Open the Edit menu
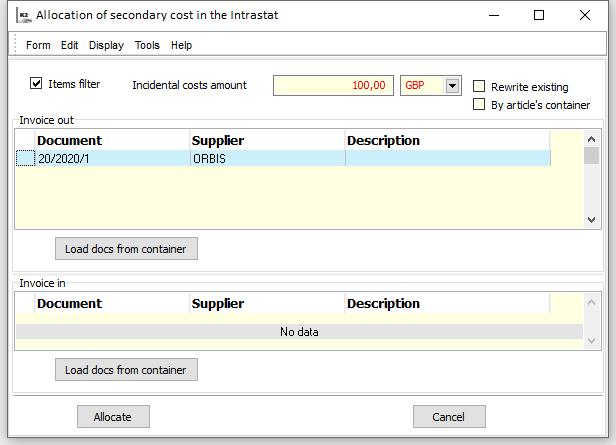 [69, 45]
